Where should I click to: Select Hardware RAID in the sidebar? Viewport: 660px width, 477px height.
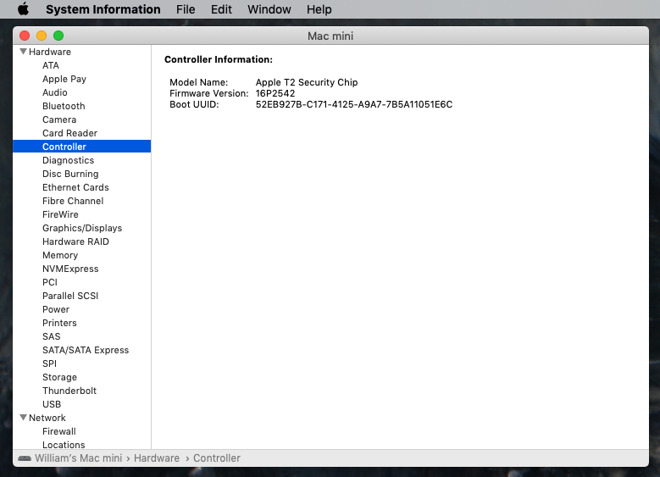pyautogui.click(x=76, y=242)
